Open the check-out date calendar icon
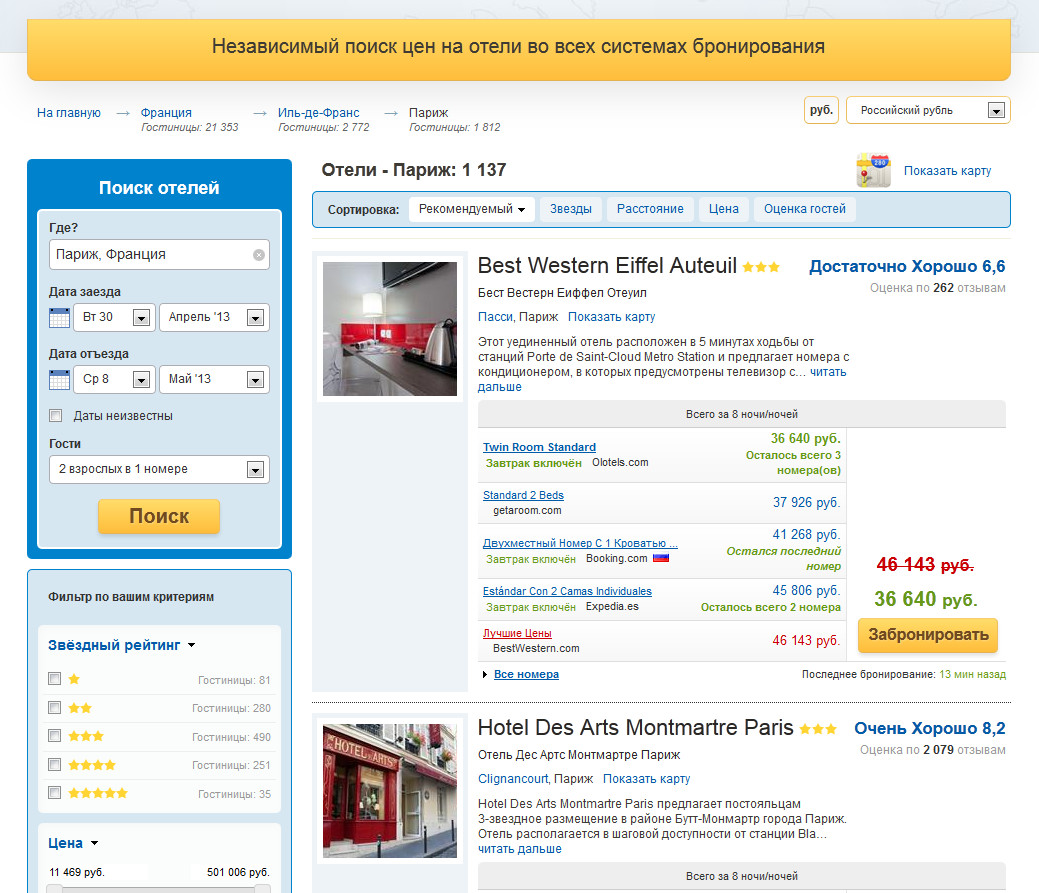Viewport: 1039px width, 893px height. pyautogui.click(x=59, y=380)
